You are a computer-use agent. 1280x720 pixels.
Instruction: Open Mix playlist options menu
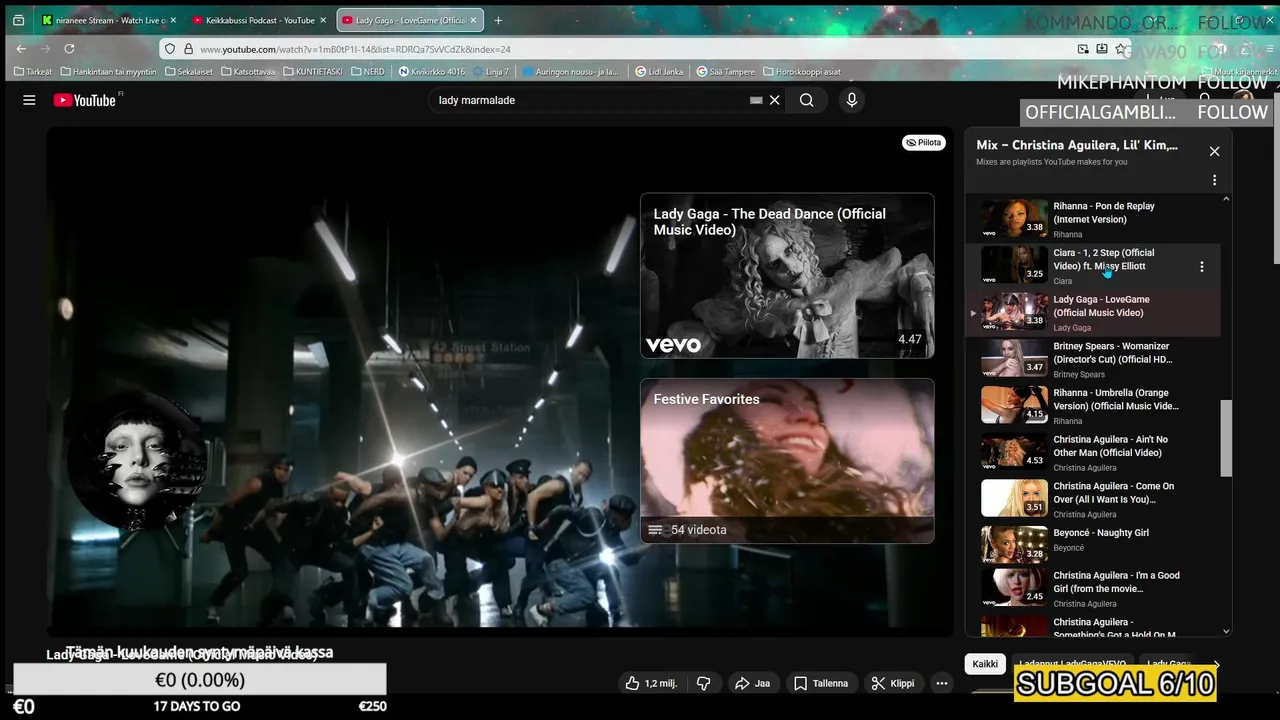[1214, 181]
